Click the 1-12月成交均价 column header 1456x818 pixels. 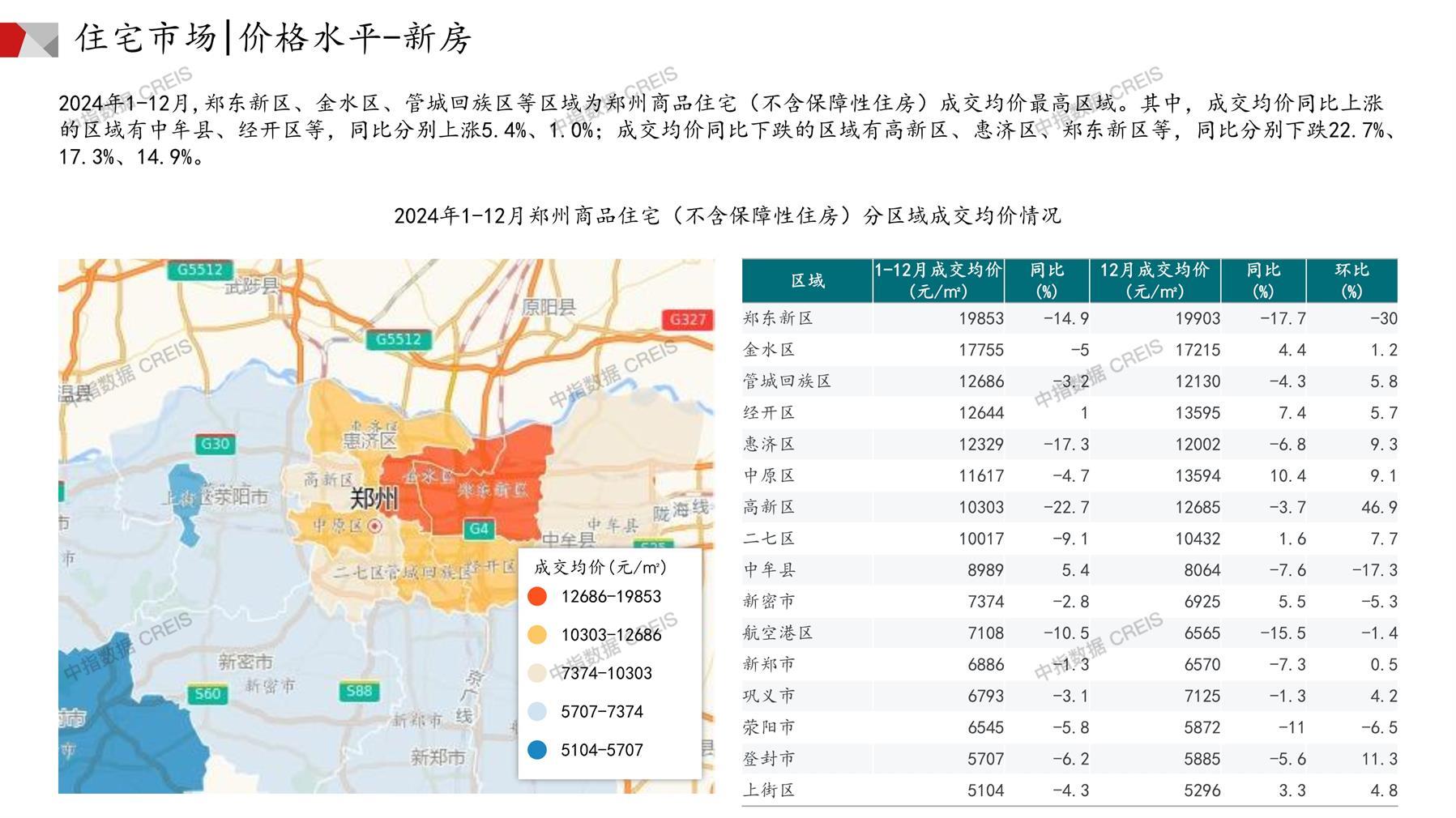coord(937,281)
